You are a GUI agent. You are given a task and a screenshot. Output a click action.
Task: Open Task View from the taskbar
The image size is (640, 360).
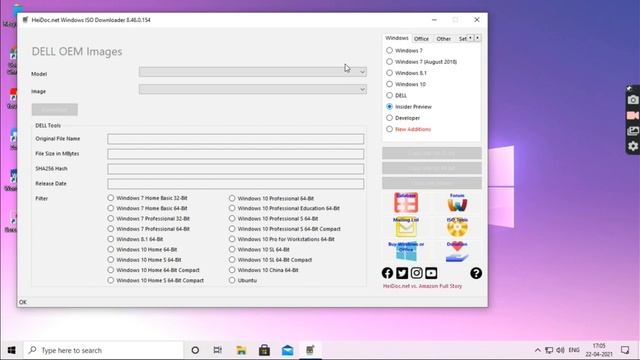pos(218,350)
